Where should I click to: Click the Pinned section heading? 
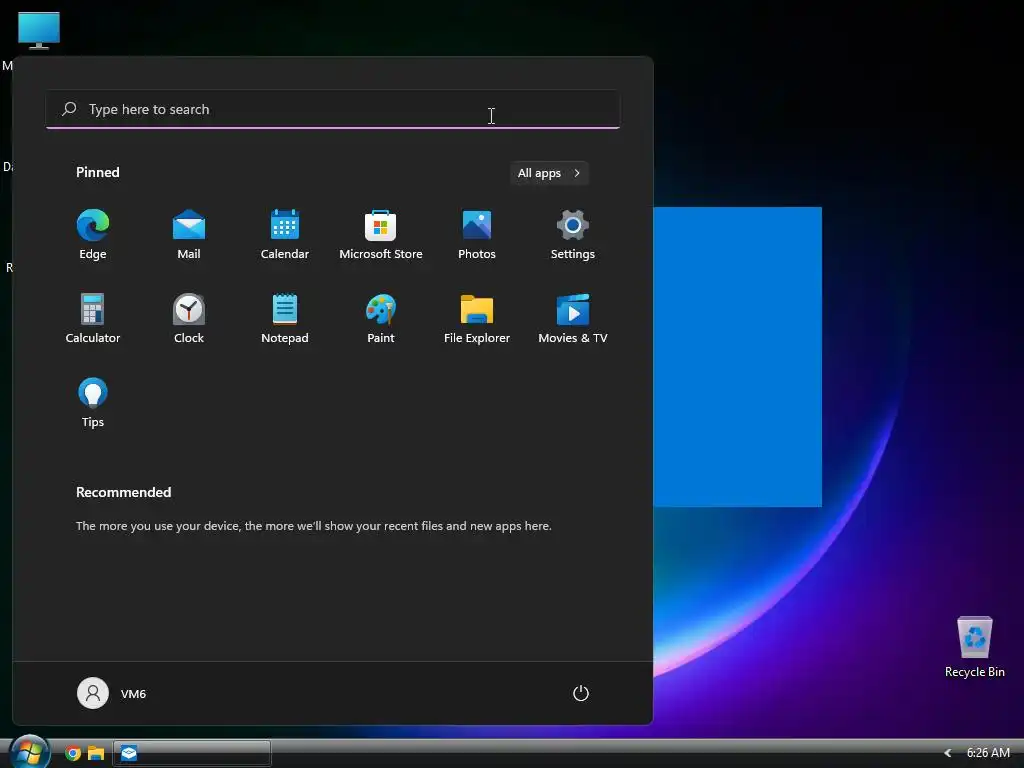coord(98,172)
